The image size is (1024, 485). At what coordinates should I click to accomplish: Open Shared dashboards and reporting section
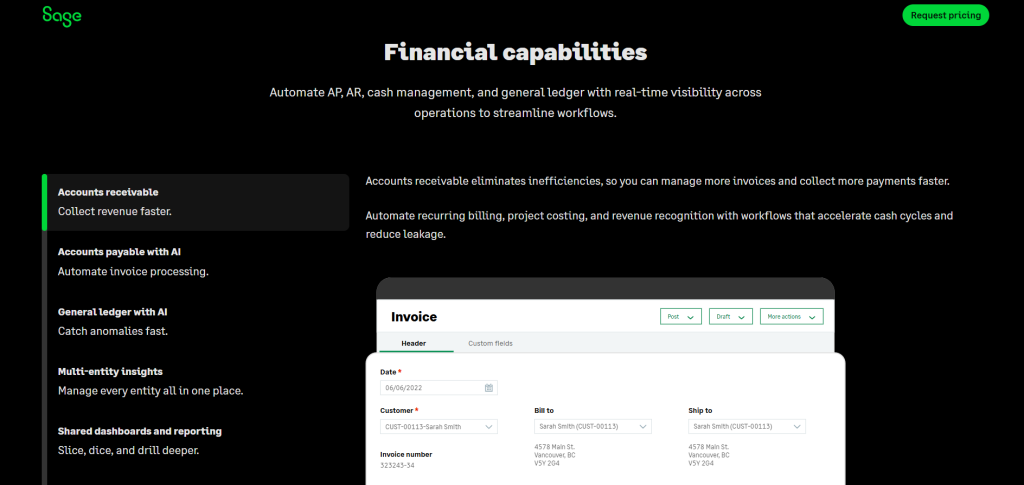196,441
